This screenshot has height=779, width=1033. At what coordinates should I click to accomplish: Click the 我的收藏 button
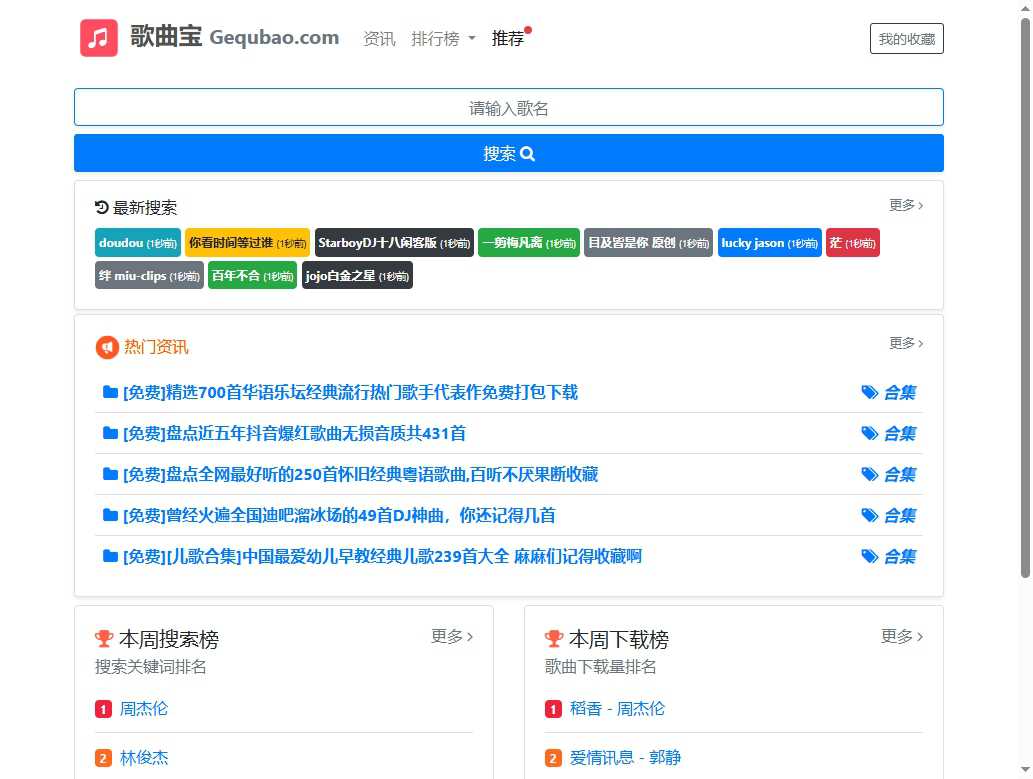pos(906,38)
